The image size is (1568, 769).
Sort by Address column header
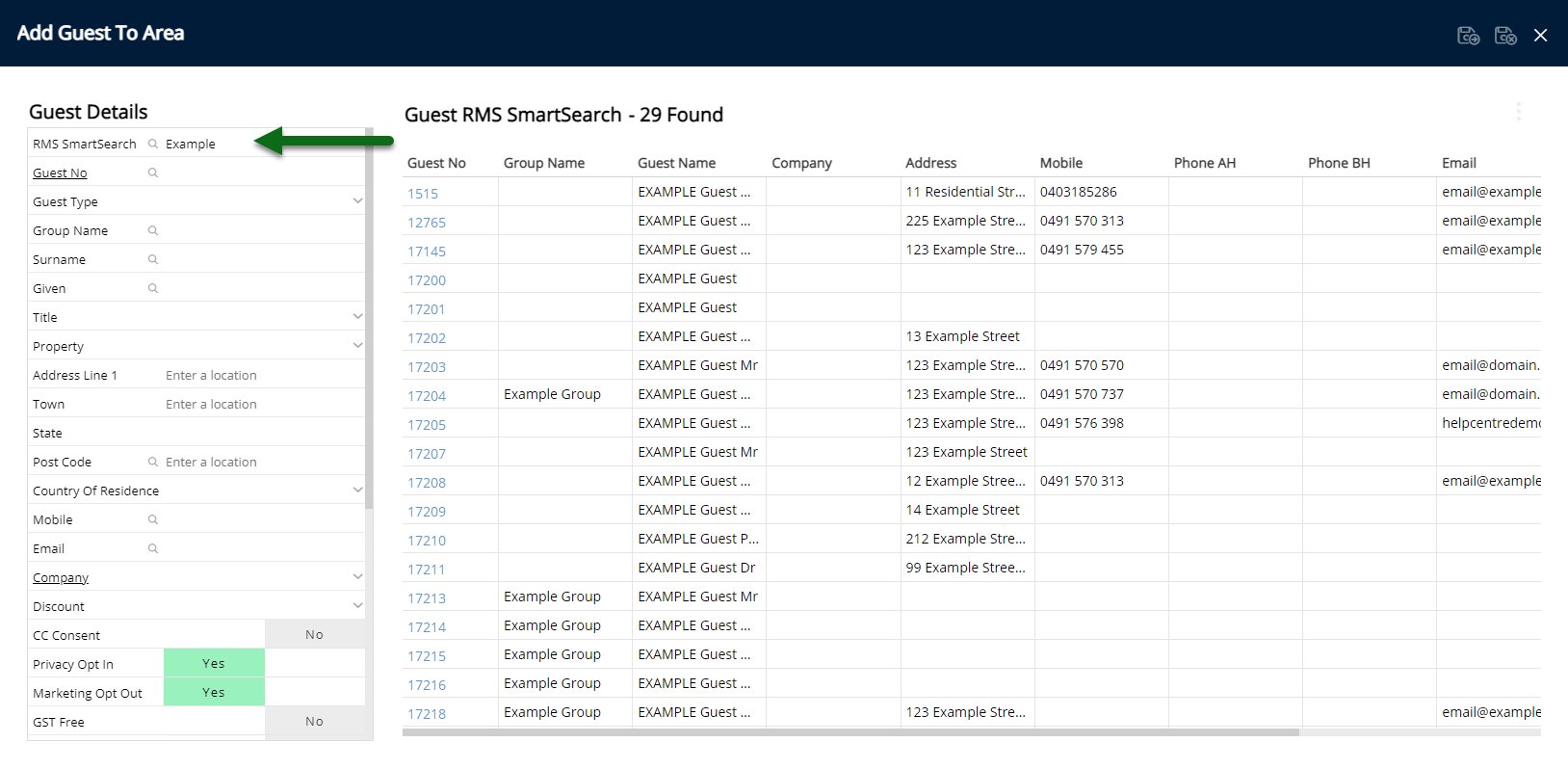coord(930,163)
